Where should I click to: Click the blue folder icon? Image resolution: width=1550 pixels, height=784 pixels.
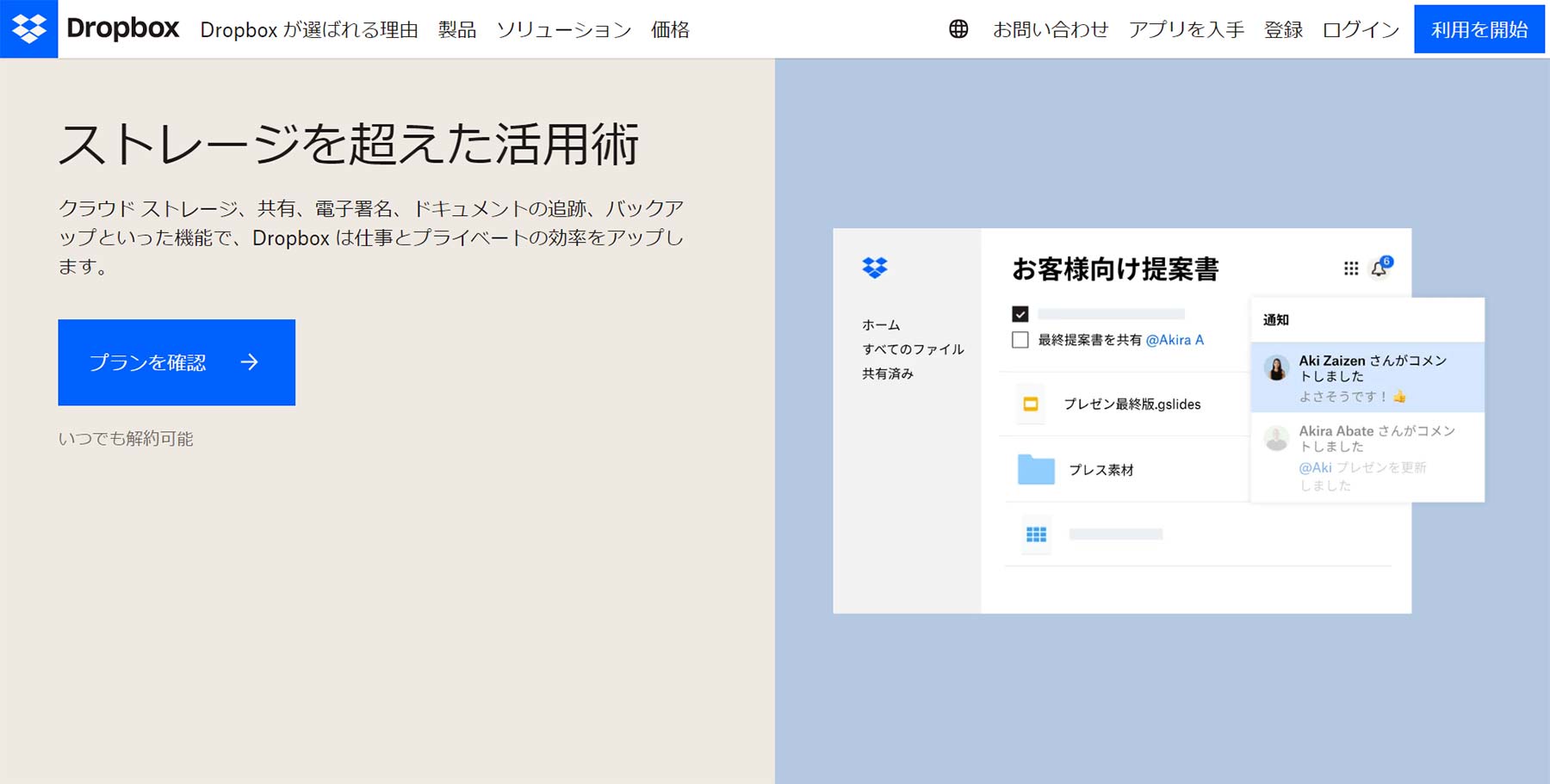click(1036, 469)
